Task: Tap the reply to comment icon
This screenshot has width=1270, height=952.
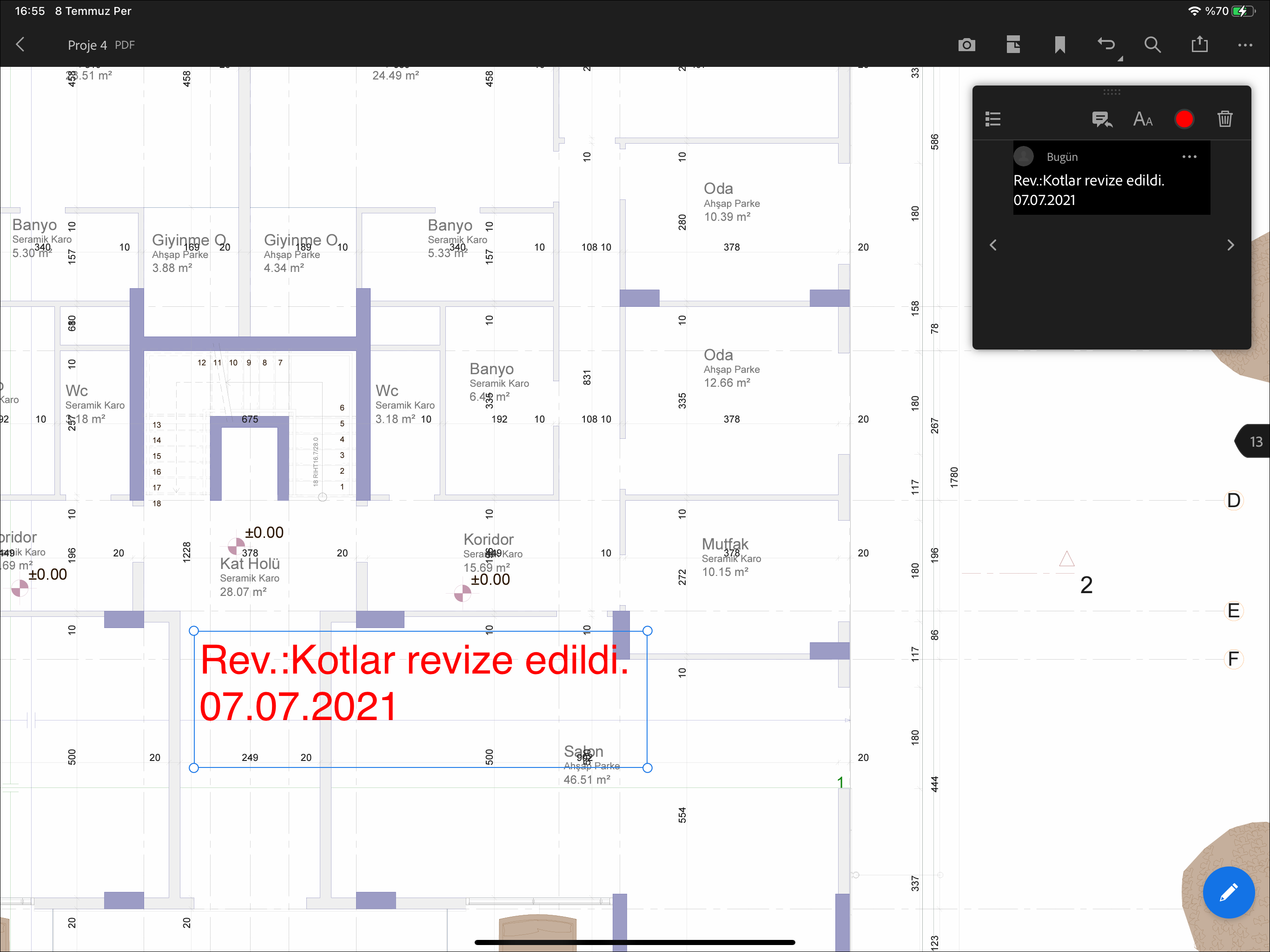Action: pyautogui.click(x=1101, y=119)
